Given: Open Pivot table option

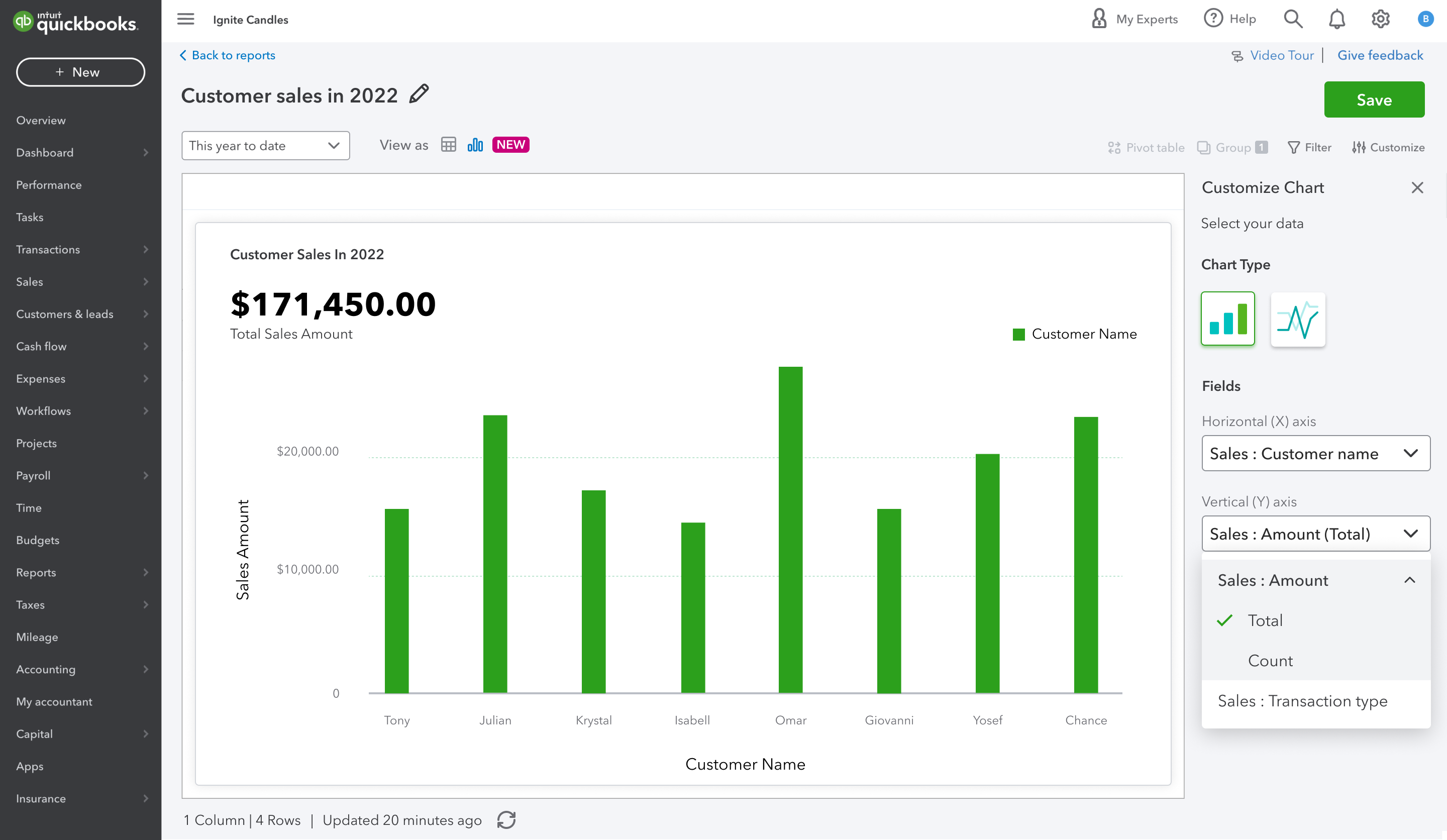Looking at the screenshot, I should coord(1146,148).
